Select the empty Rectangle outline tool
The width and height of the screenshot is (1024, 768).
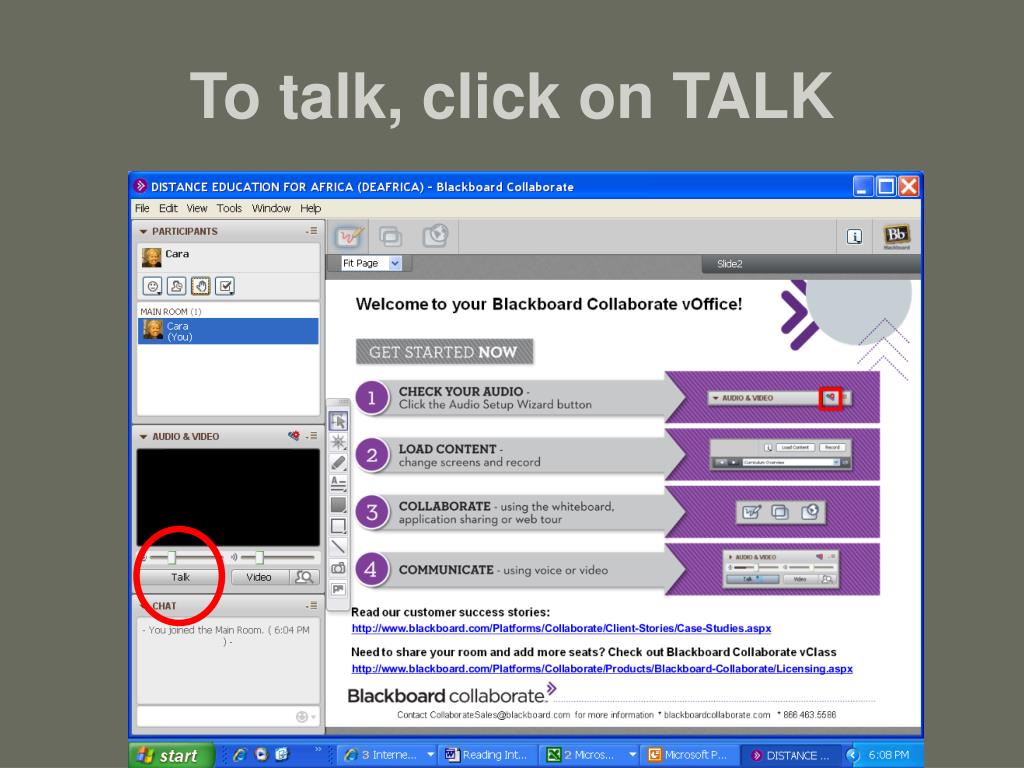[x=338, y=525]
